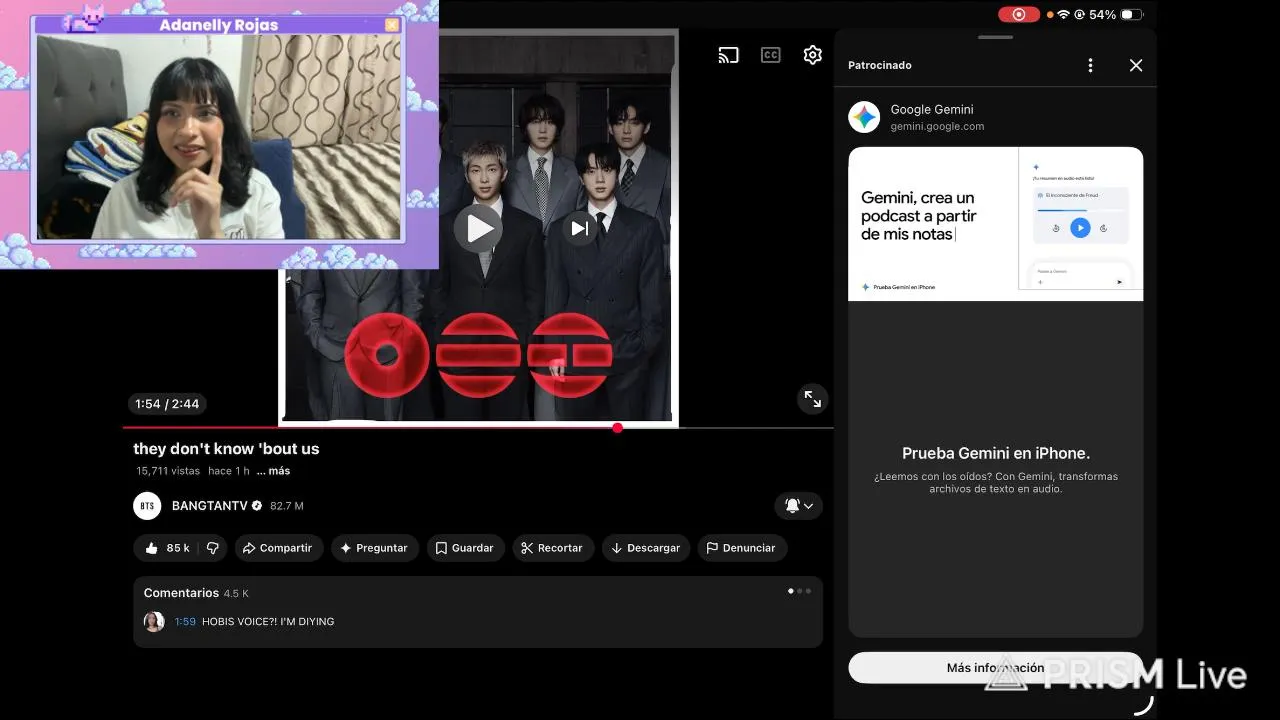Skip to the next video
Viewport: 1280px width, 720px height.
coord(580,228)
